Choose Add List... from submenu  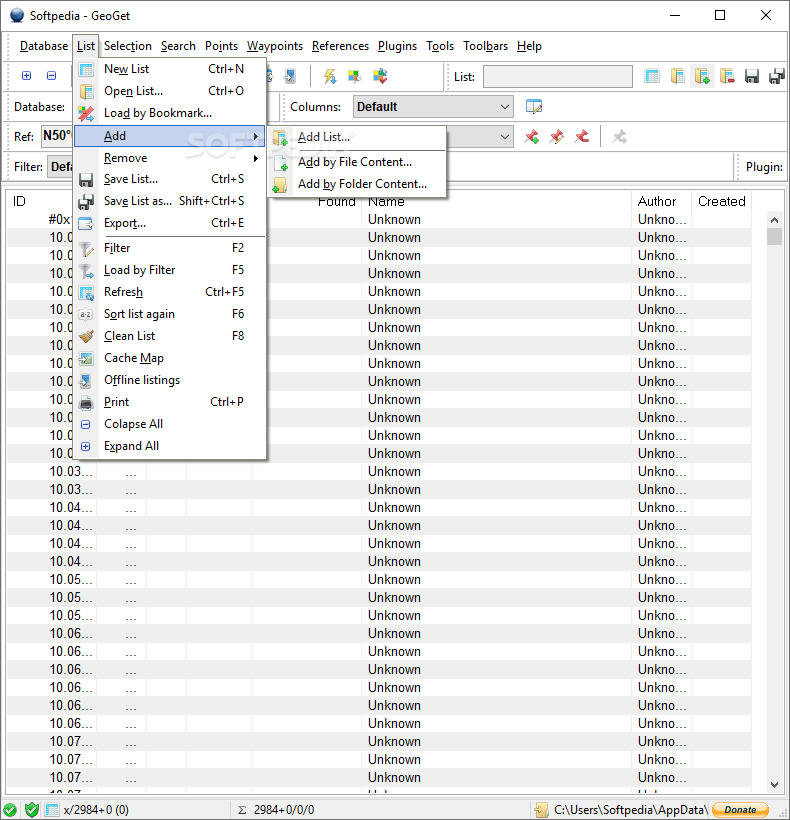coord(357,137)
